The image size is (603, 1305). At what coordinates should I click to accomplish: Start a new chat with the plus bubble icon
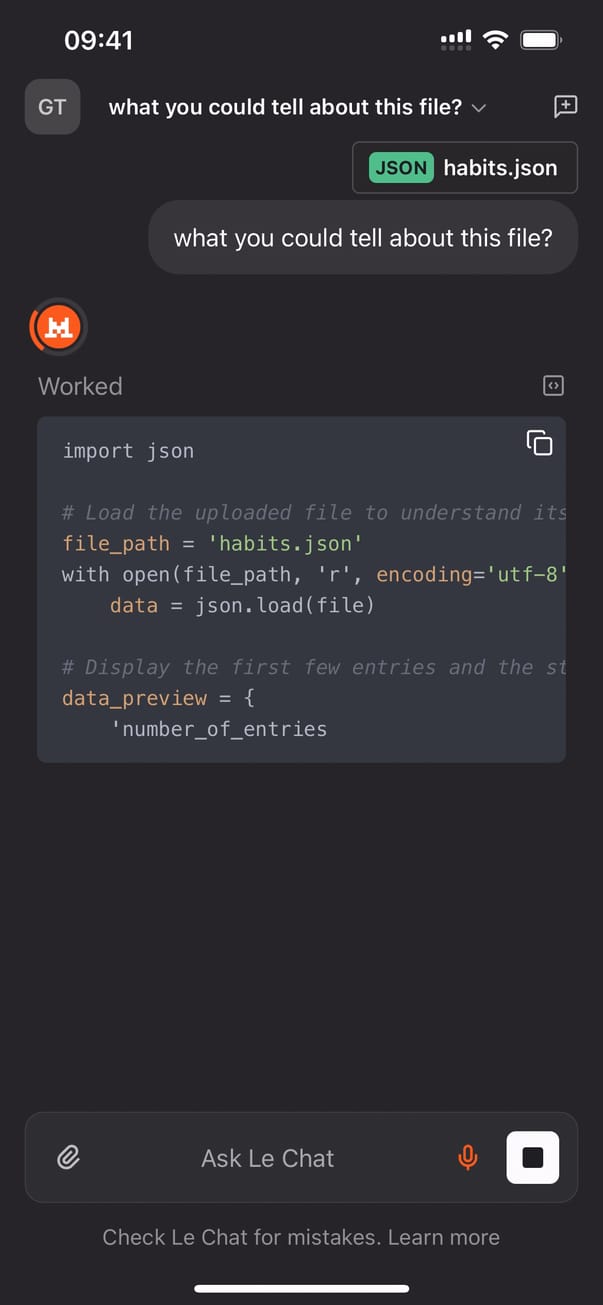click(x=565, y=107)
